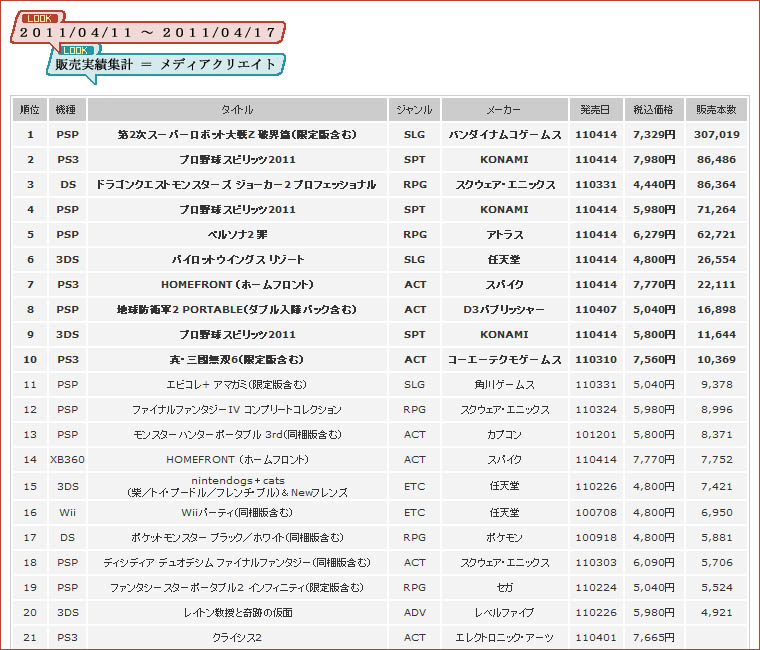The width and height of the screenshot is (760, 650).
Task: Click sales figure 86,486
Action: click(716, 159)
